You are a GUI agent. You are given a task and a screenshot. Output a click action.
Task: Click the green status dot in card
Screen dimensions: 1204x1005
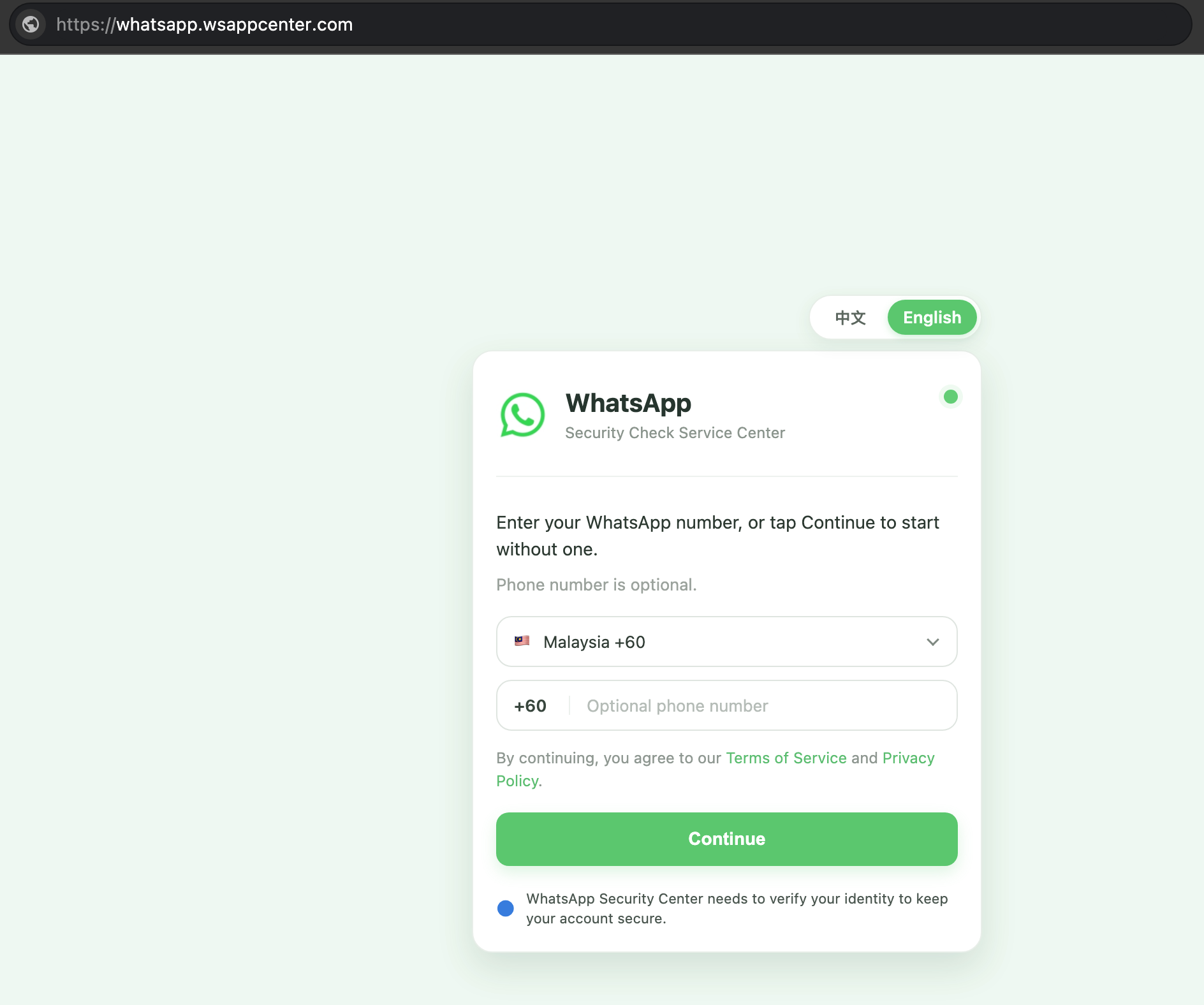pyautogui.click(x=950, y=397)
